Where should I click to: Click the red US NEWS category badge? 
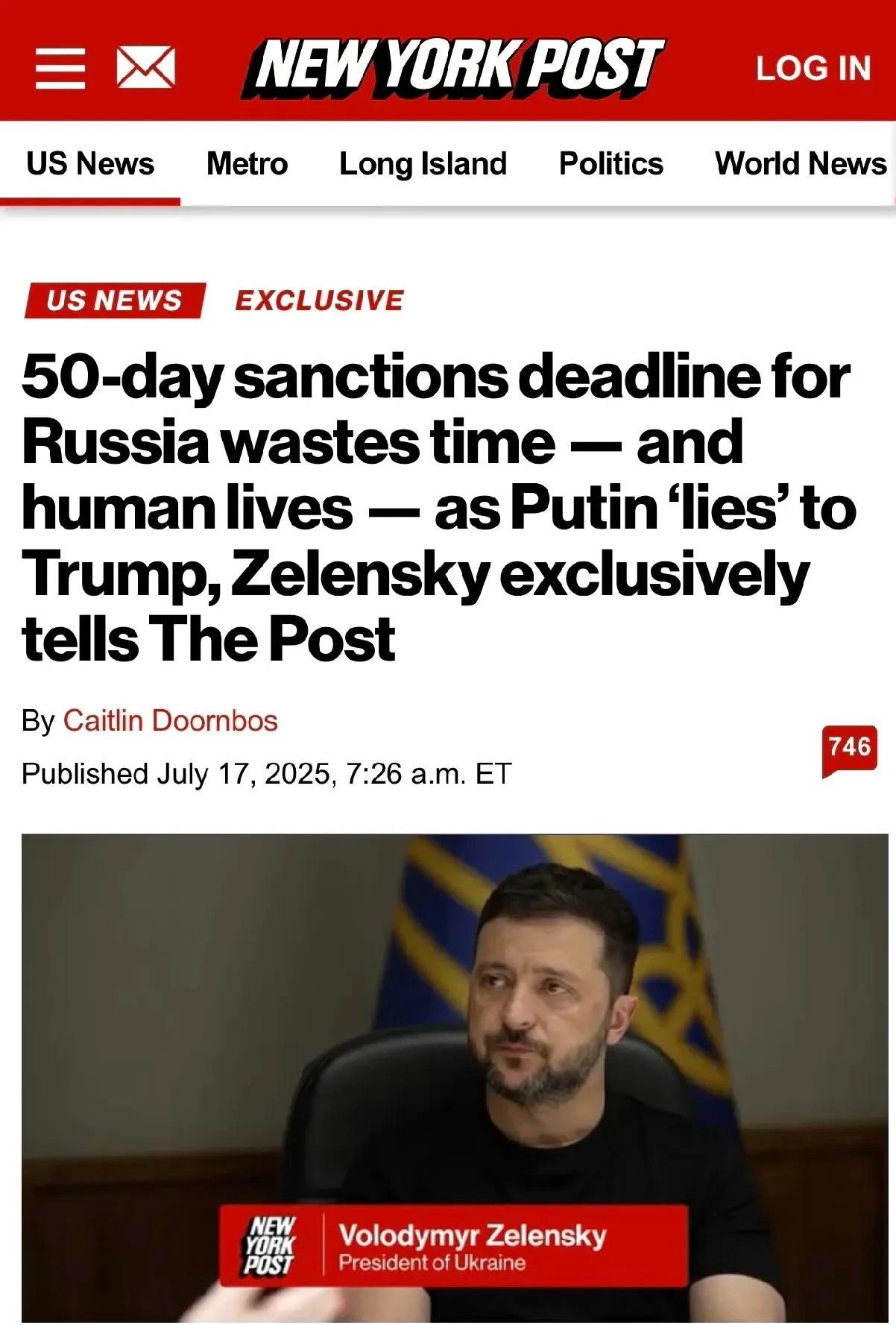tap(114, 300)
